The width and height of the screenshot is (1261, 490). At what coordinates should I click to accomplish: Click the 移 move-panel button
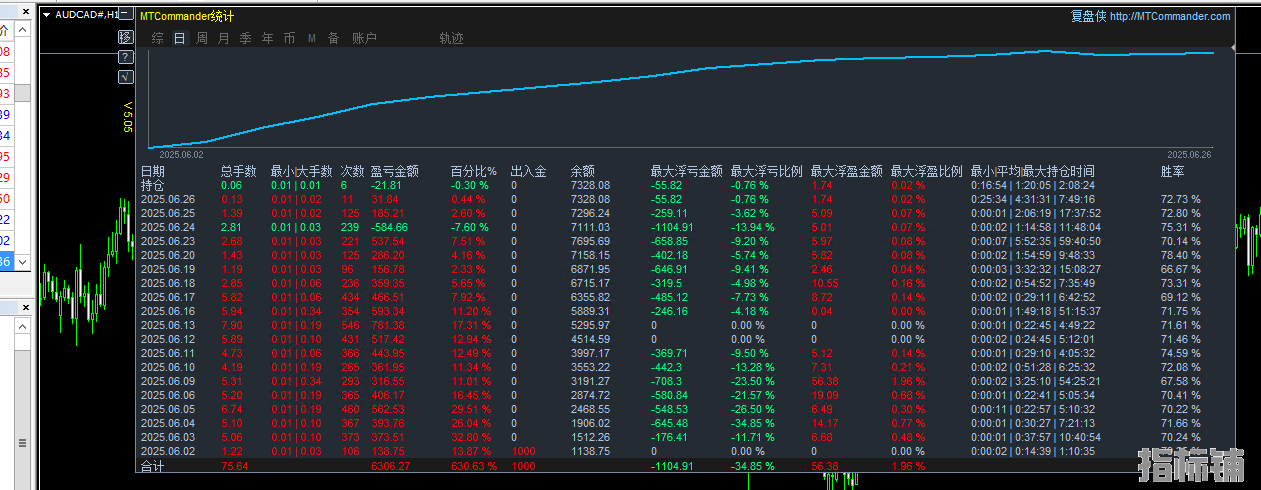[125, 37]
